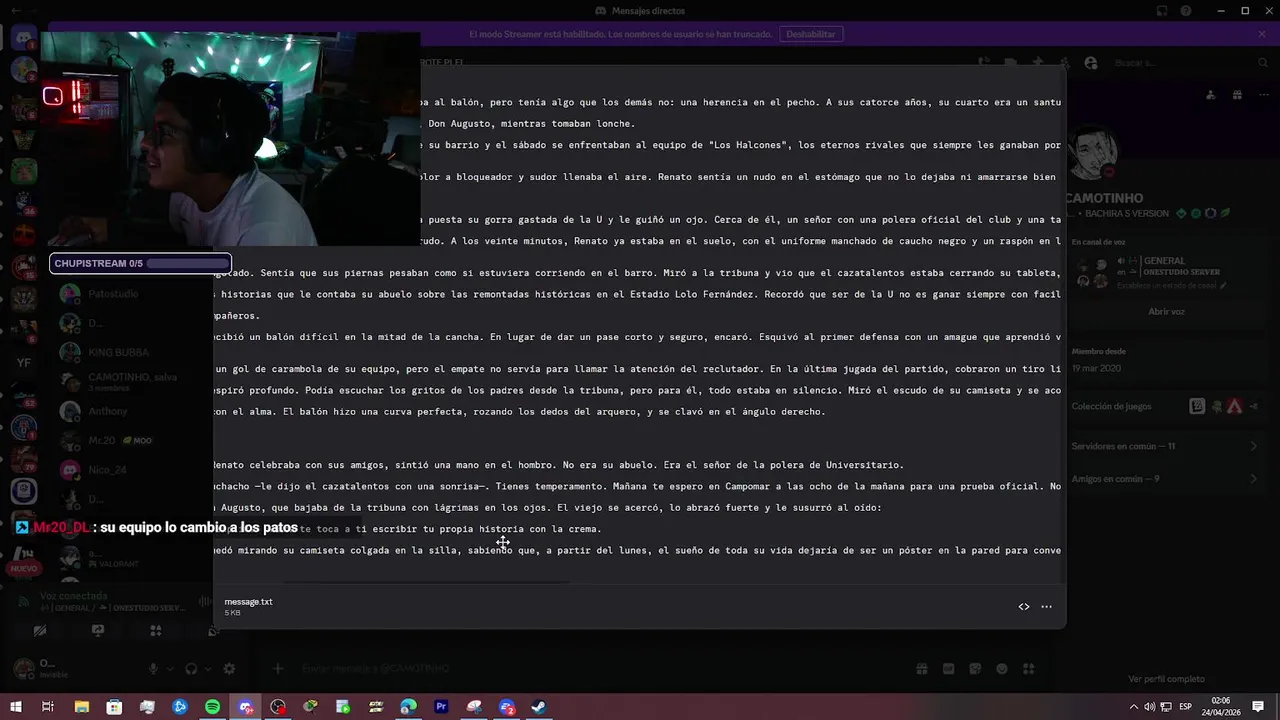Toggle microphone mute in user panel
The width and height of the screenshot is (1280, 720).
pos(153,669)
